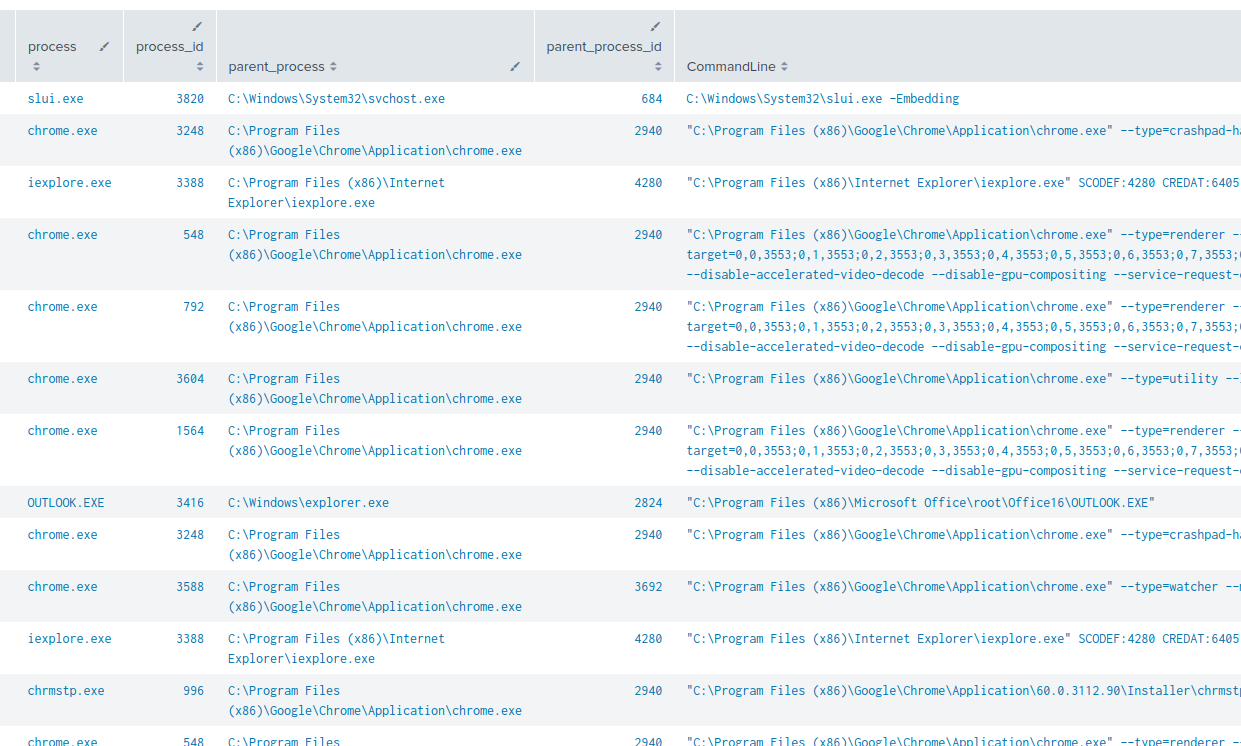Click the svchost.exe parent process path
This screenshot has width=1241, height=746.
click(336, 99)
